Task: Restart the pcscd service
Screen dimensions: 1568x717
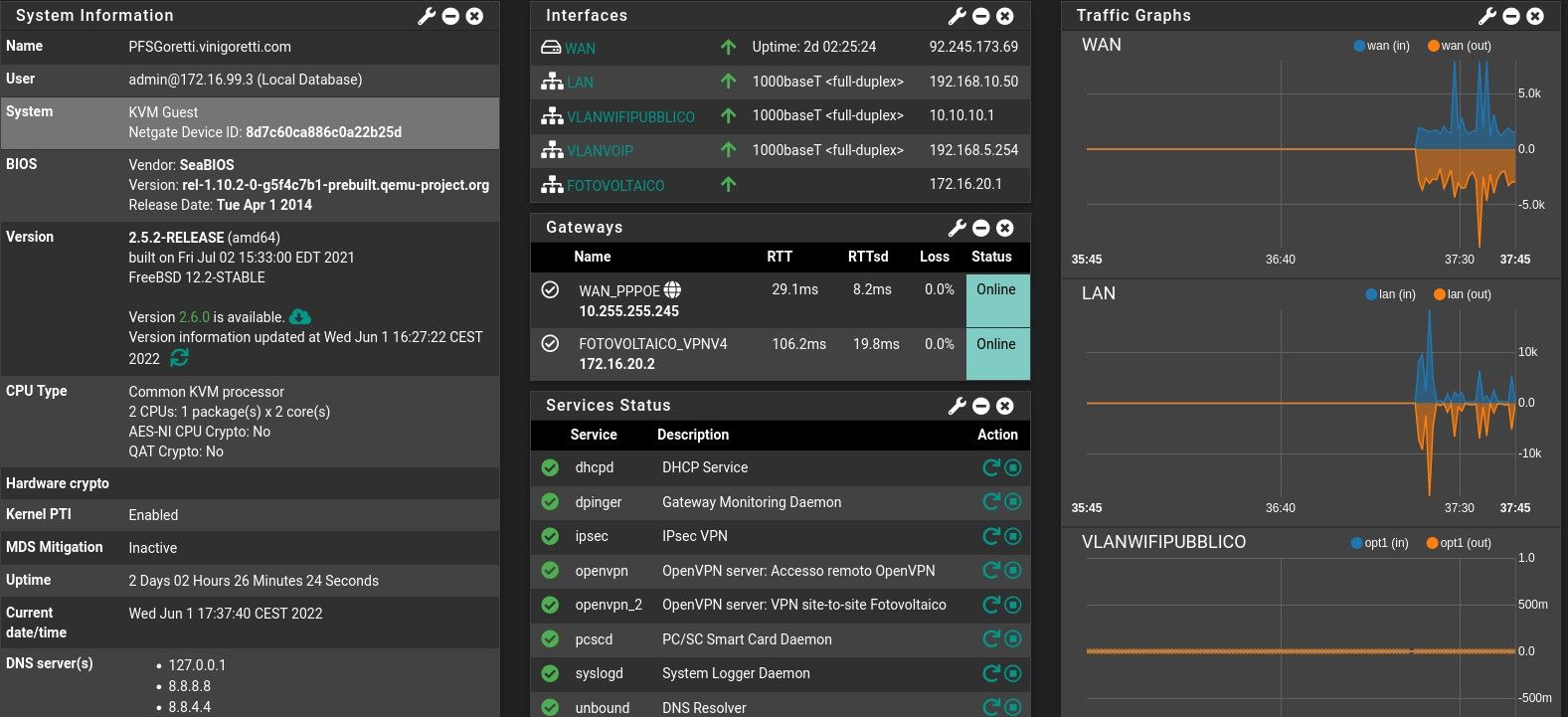Action: [x=990, y=639]
